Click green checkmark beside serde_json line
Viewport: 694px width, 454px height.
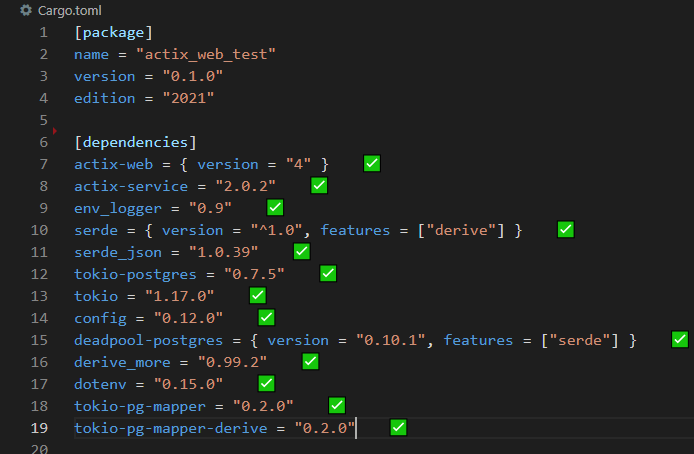tap(302, 251)
